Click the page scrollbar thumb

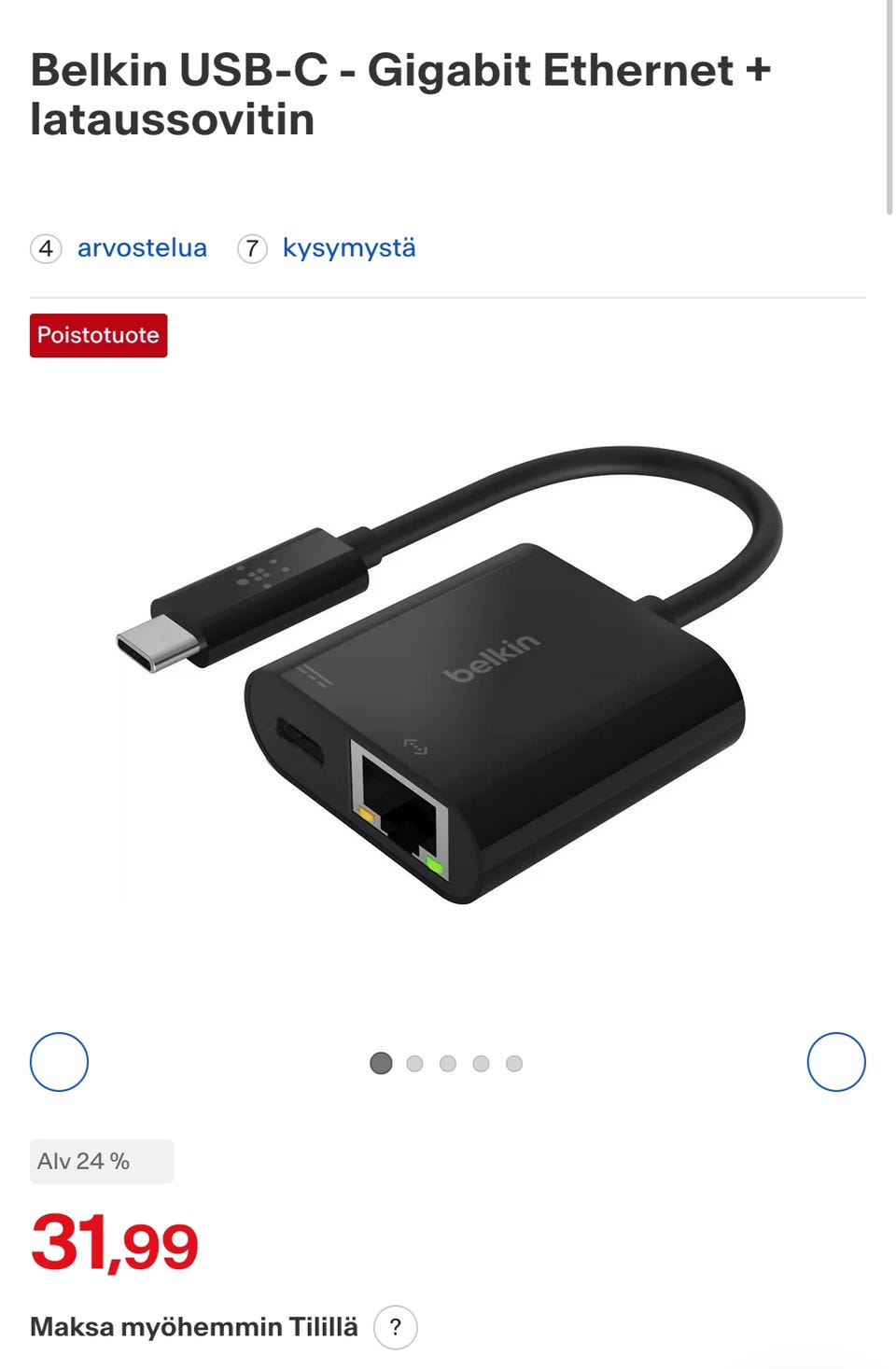pos(889,107)
